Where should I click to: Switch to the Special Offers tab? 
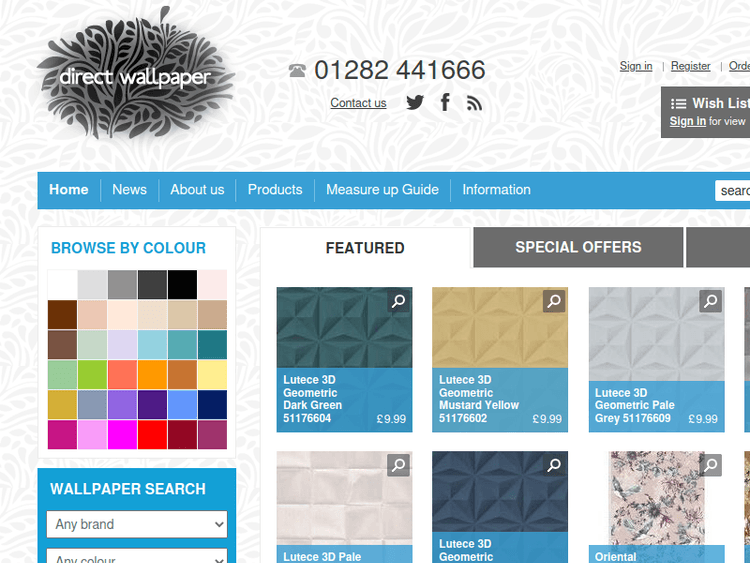point(578,248)
